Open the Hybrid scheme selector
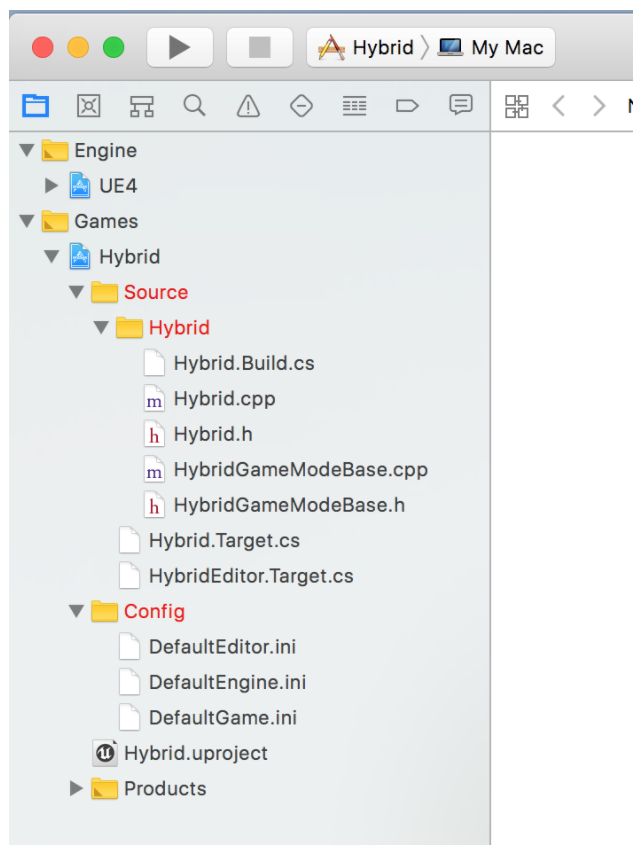This screenshot has width=641, height=854. 367,47
